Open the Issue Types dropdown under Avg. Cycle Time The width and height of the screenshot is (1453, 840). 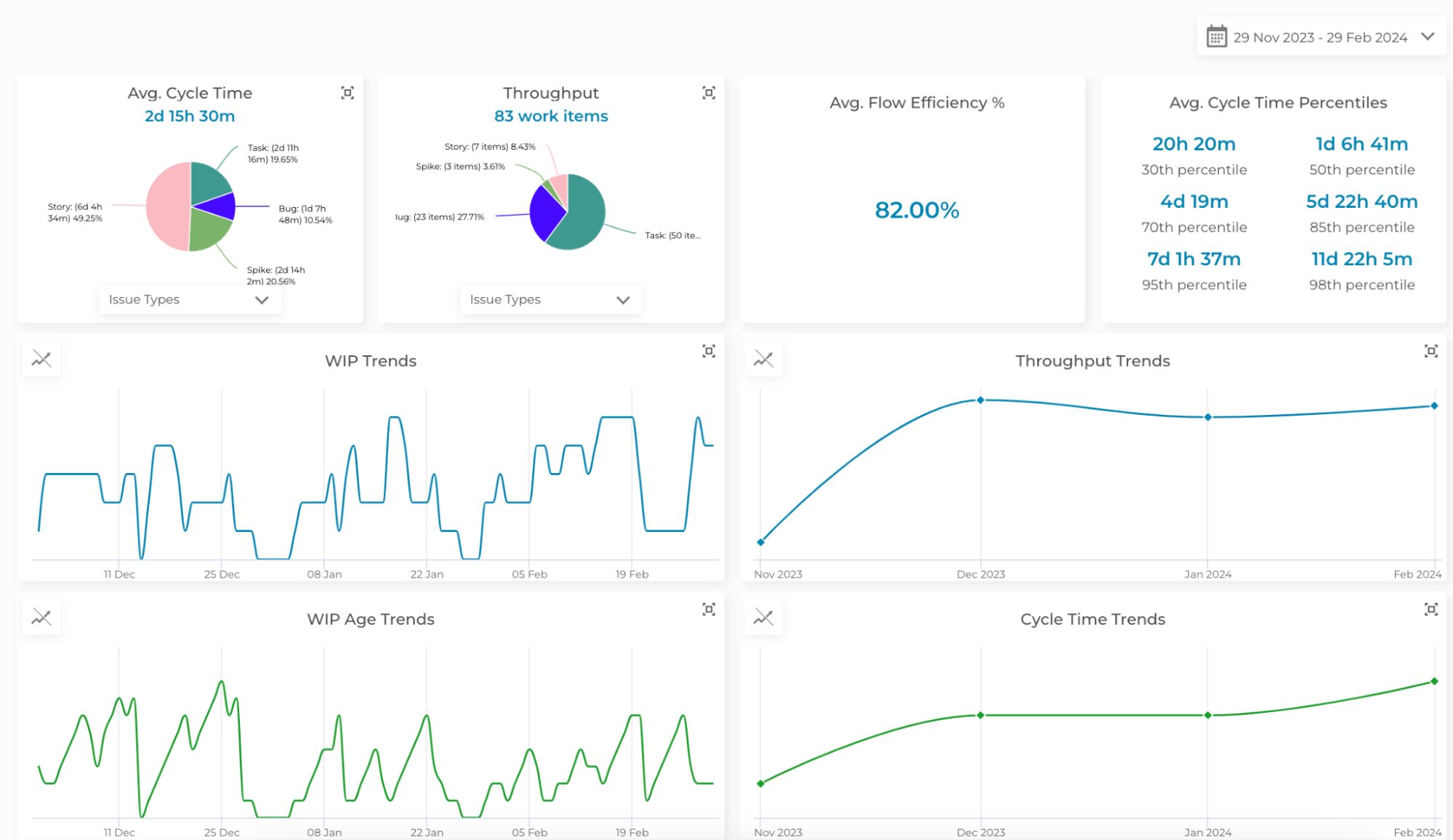189,299
